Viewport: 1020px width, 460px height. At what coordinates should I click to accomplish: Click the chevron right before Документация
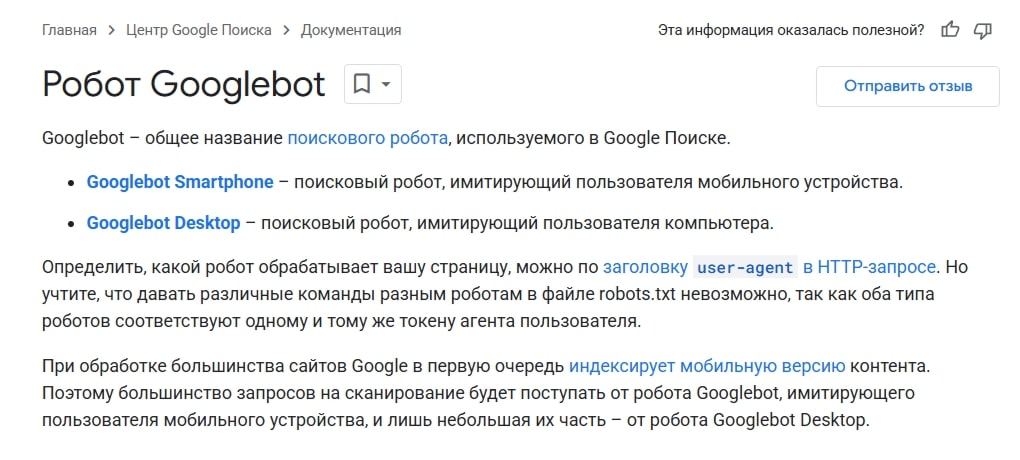pos(286,30)
